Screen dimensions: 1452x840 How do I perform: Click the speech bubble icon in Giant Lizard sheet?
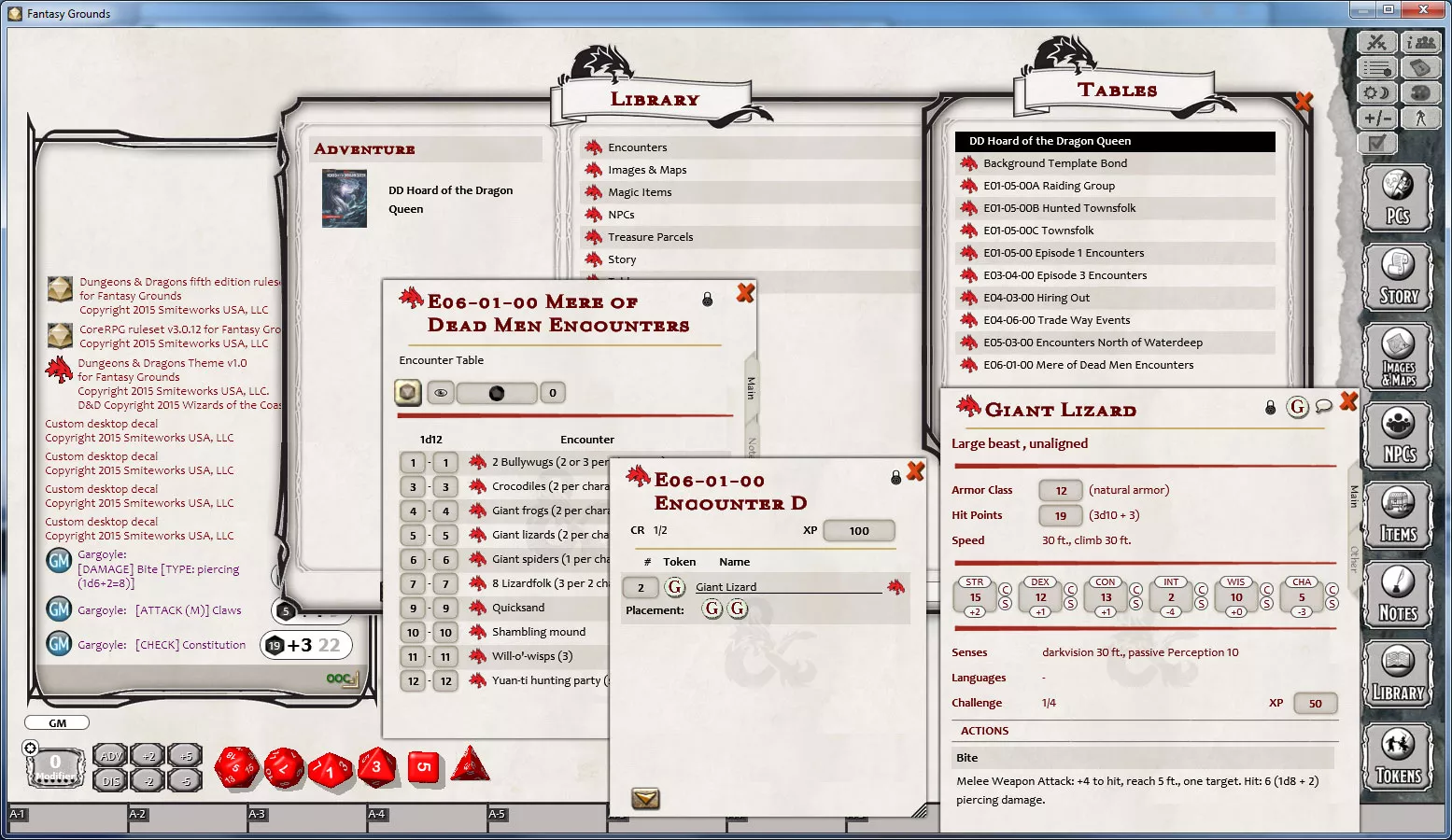click(x=1323, y=407)
